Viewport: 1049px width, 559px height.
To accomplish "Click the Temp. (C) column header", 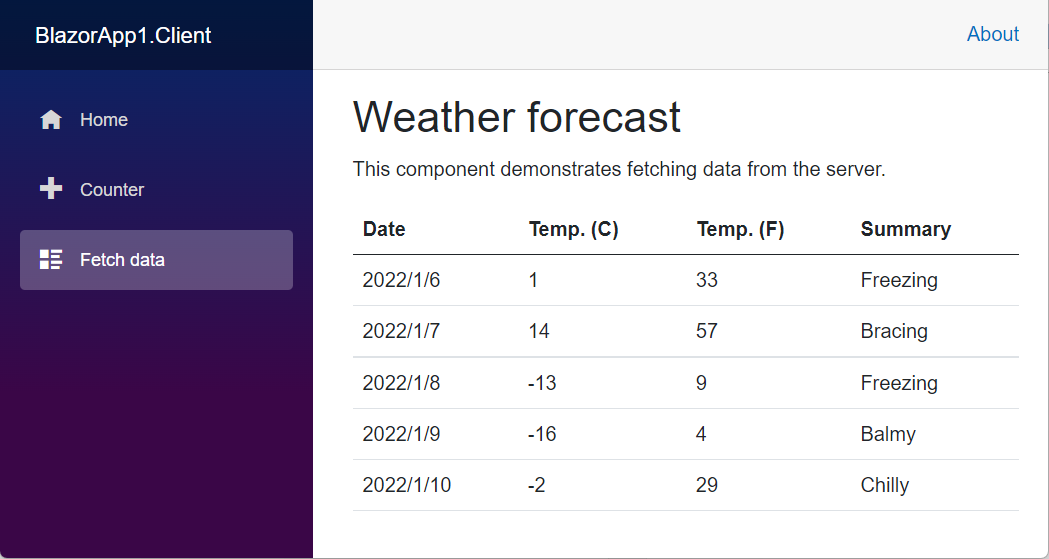I will (573, 229).
